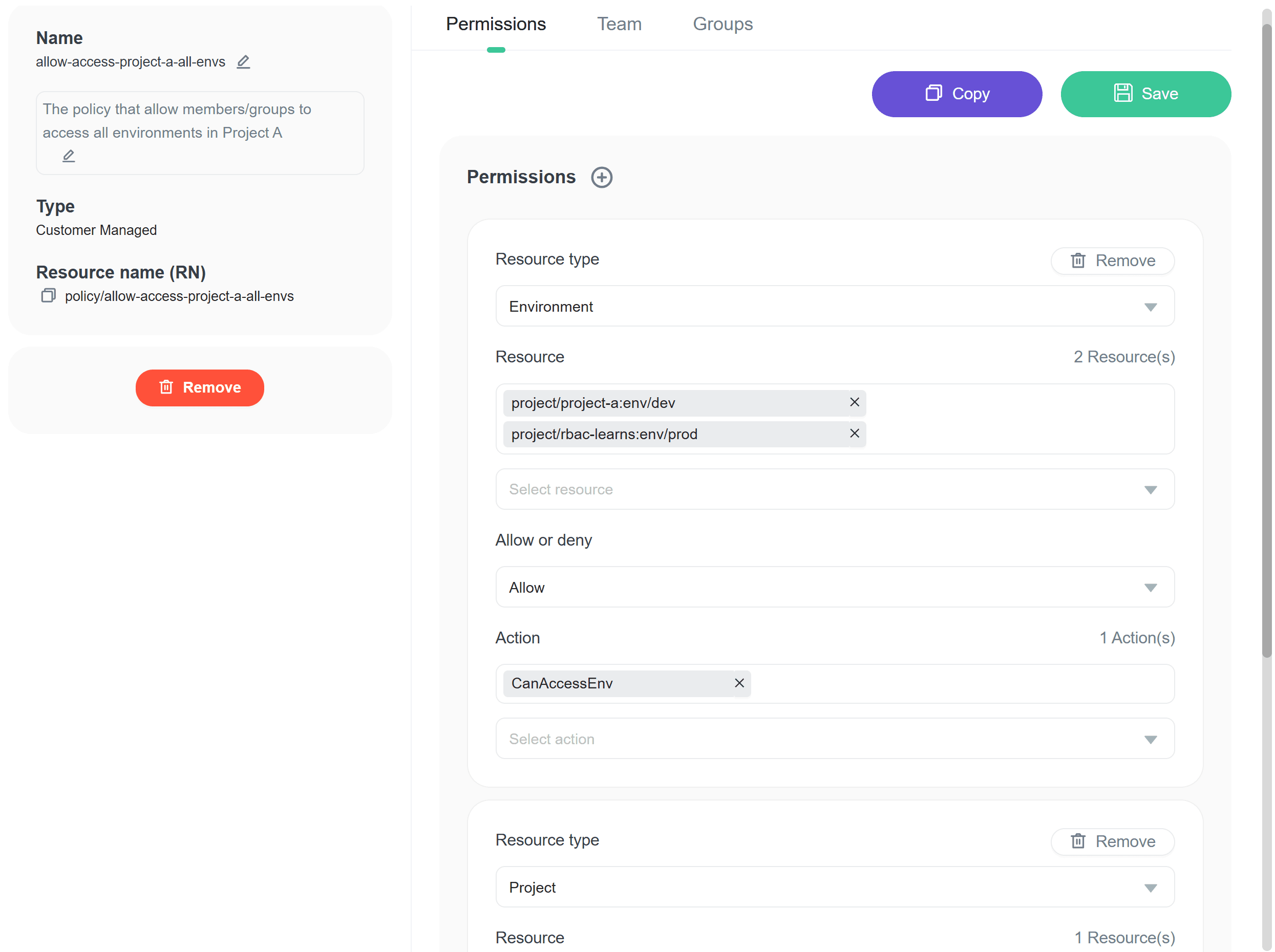Remove the project/rbac-learns:env/prod resource tag
Viewport: 1275px width, 952px height.
(854, 434)
